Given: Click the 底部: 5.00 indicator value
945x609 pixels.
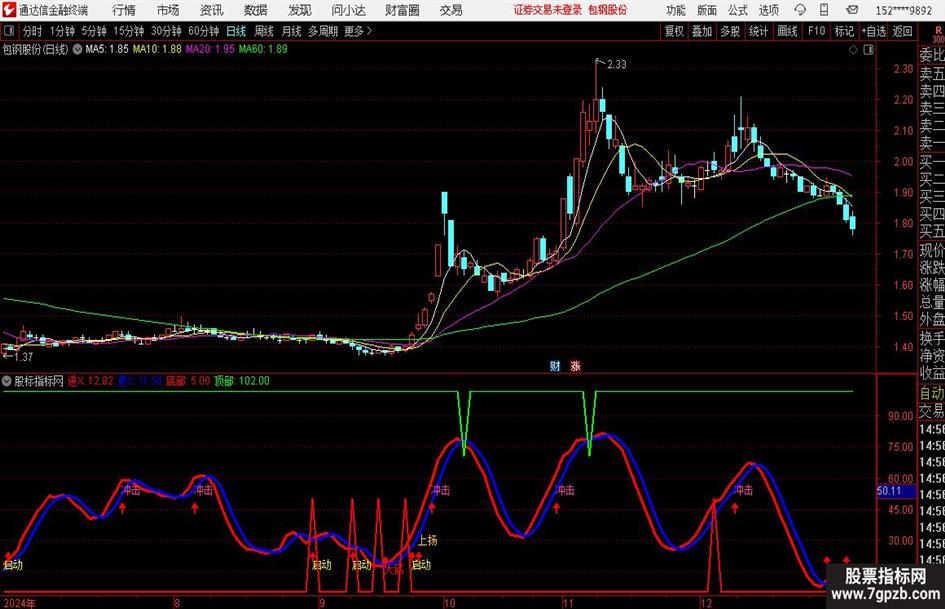Looking at the screenshot, I should (188, 381).
